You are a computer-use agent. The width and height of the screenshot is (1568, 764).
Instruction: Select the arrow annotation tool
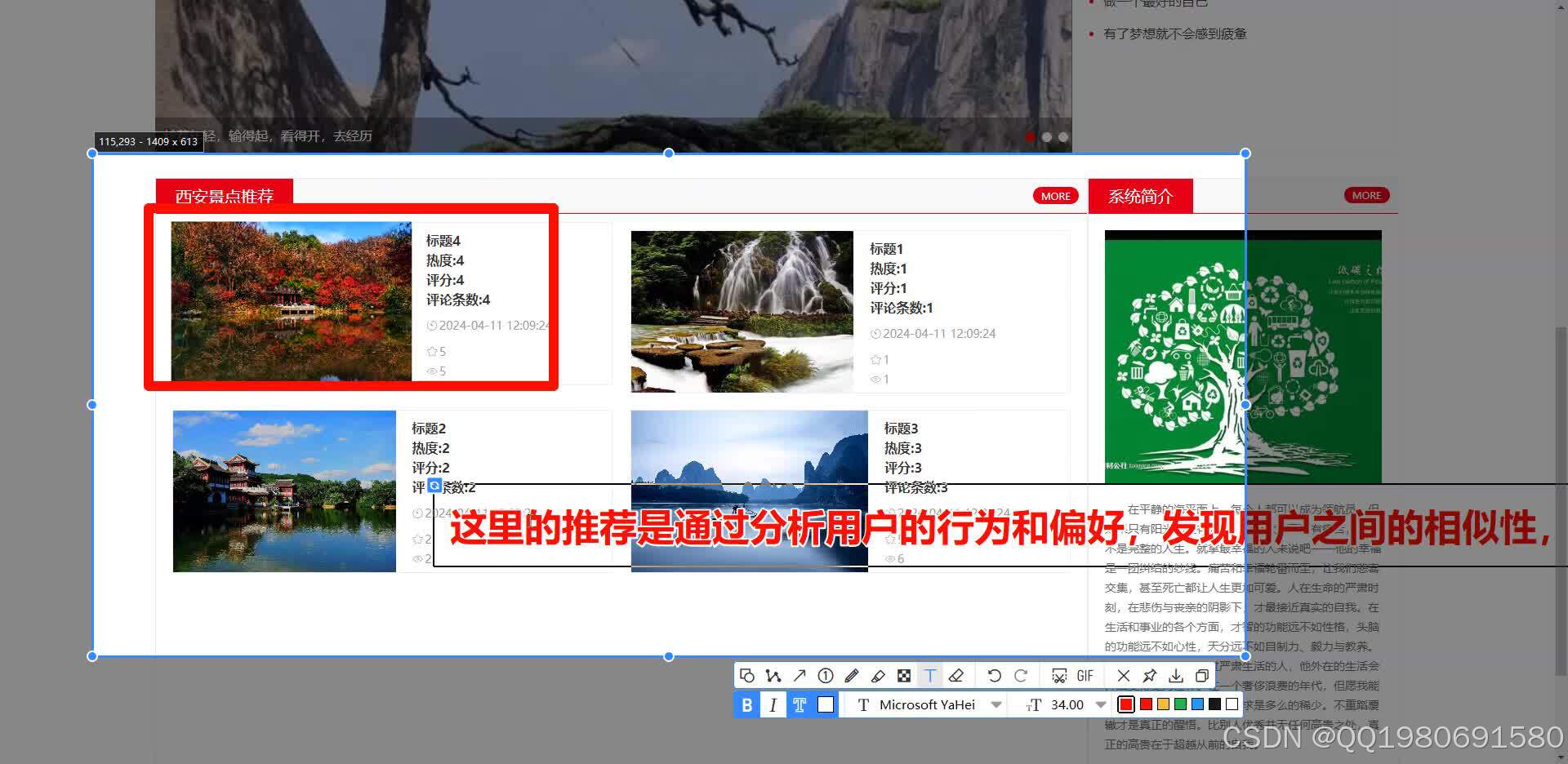[x=800, y=675]
